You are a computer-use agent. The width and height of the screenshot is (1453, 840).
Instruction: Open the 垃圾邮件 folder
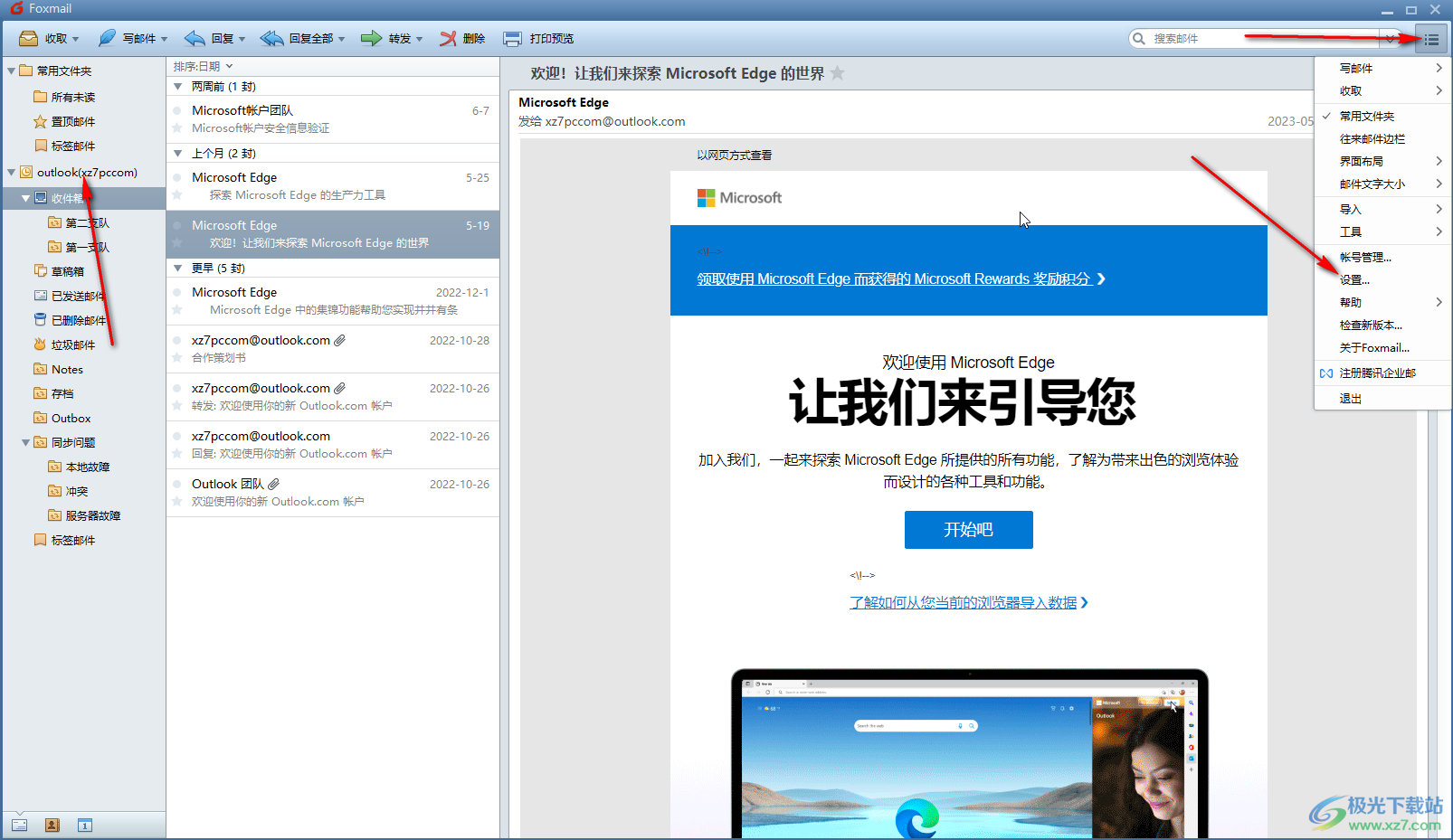tap(72, 344)
